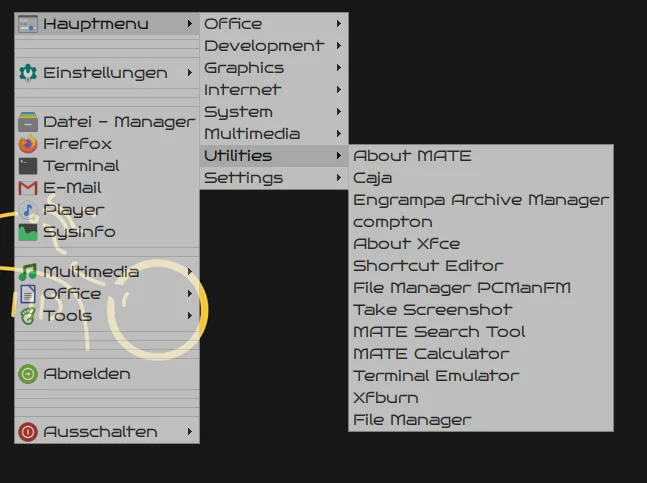Open Shortcut Editor
The width and height of the screenshot is (647, 483).
point(481,266)
